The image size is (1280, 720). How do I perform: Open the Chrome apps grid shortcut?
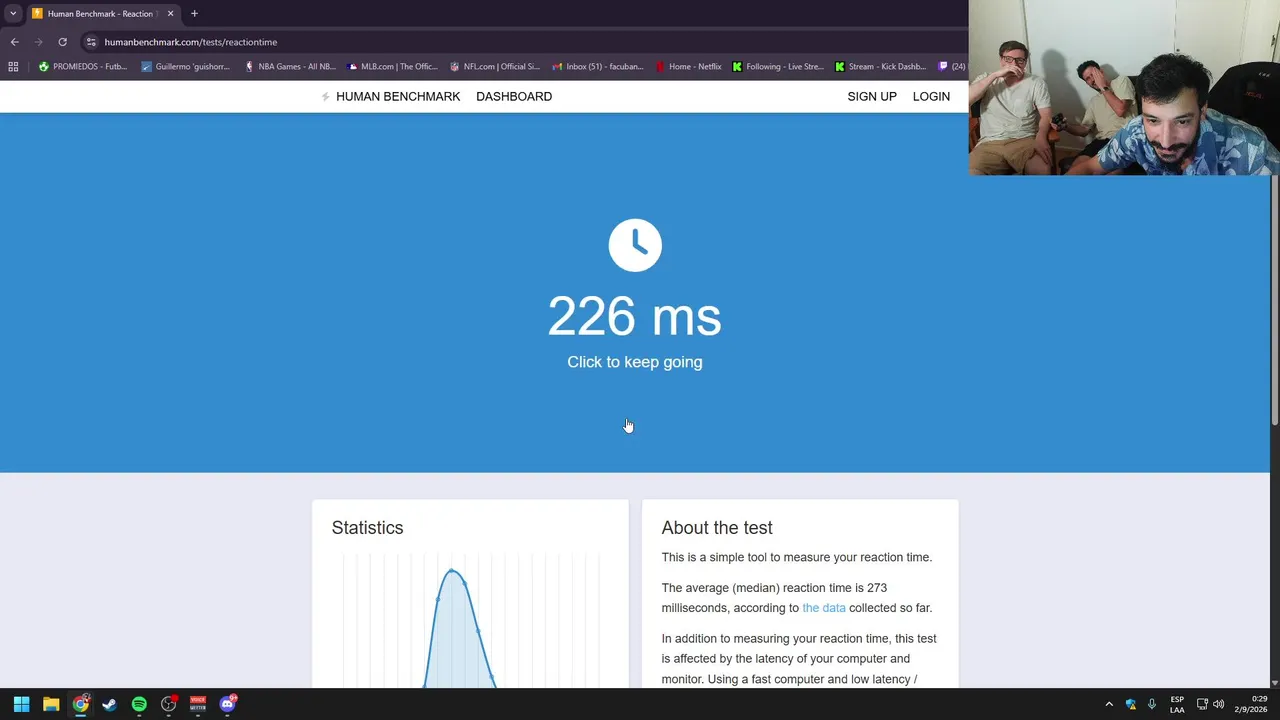click(x=13, y=67)
